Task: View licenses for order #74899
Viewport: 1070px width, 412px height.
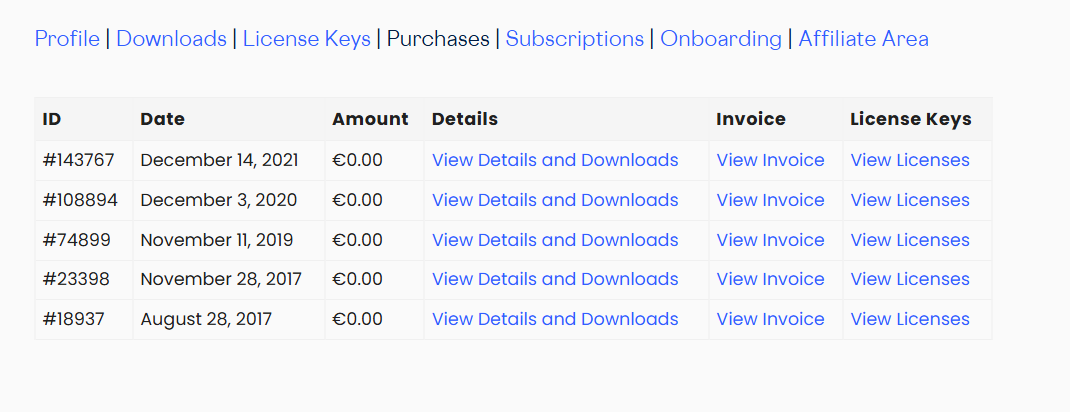Action: (909, 240)
